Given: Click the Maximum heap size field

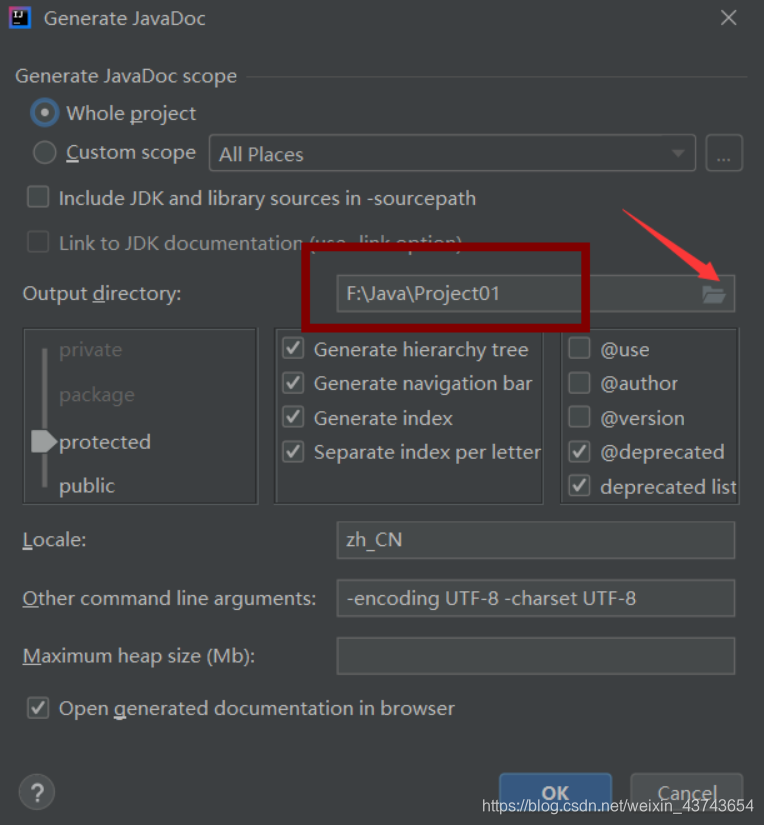Looking at the screenshot, I should [536, 656].
